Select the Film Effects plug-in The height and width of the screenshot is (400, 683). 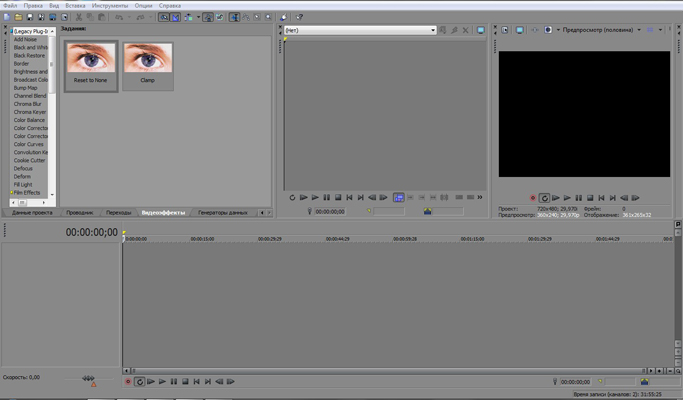point(27,193)
